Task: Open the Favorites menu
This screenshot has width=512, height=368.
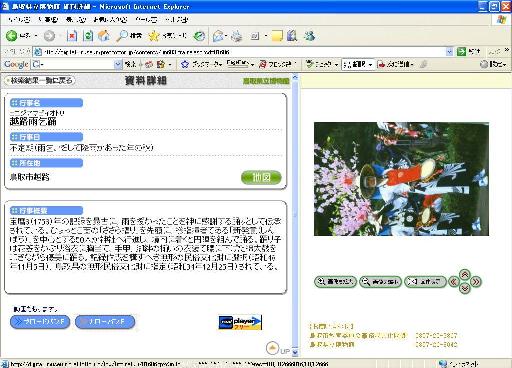Action: coord(110,20)
